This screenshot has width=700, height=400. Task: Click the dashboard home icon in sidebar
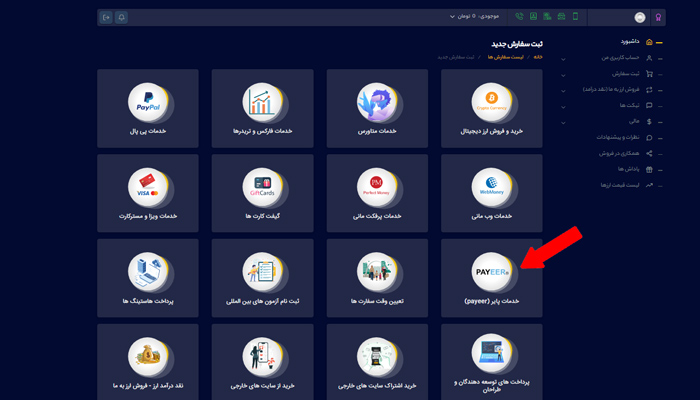point(649,42)
